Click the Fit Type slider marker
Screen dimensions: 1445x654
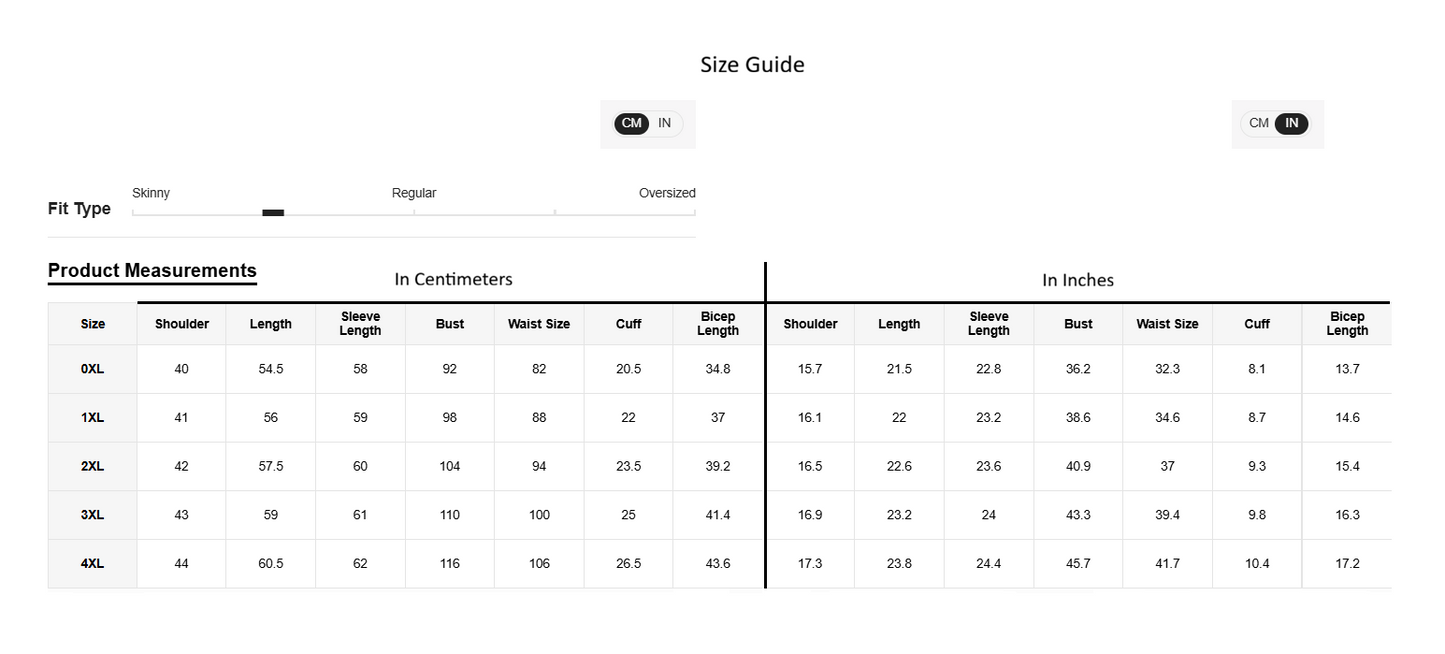pos(273,212)
